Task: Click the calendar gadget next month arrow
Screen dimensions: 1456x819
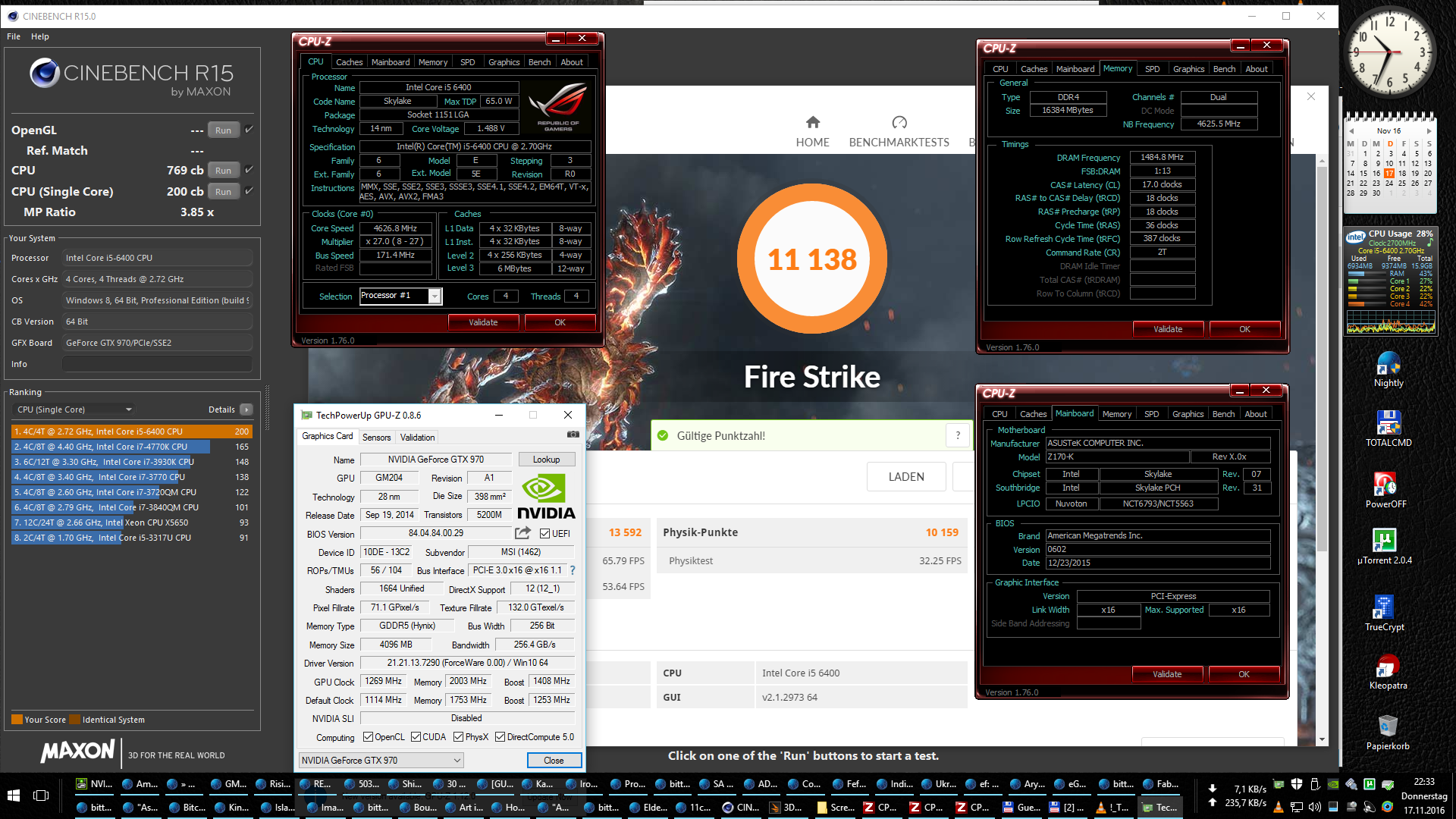Action: (1429, 131)
